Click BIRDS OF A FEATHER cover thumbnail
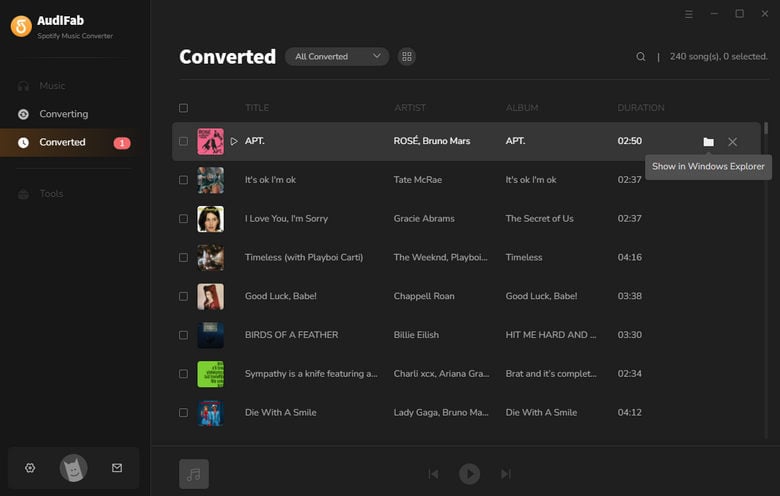 coord(210,335)
